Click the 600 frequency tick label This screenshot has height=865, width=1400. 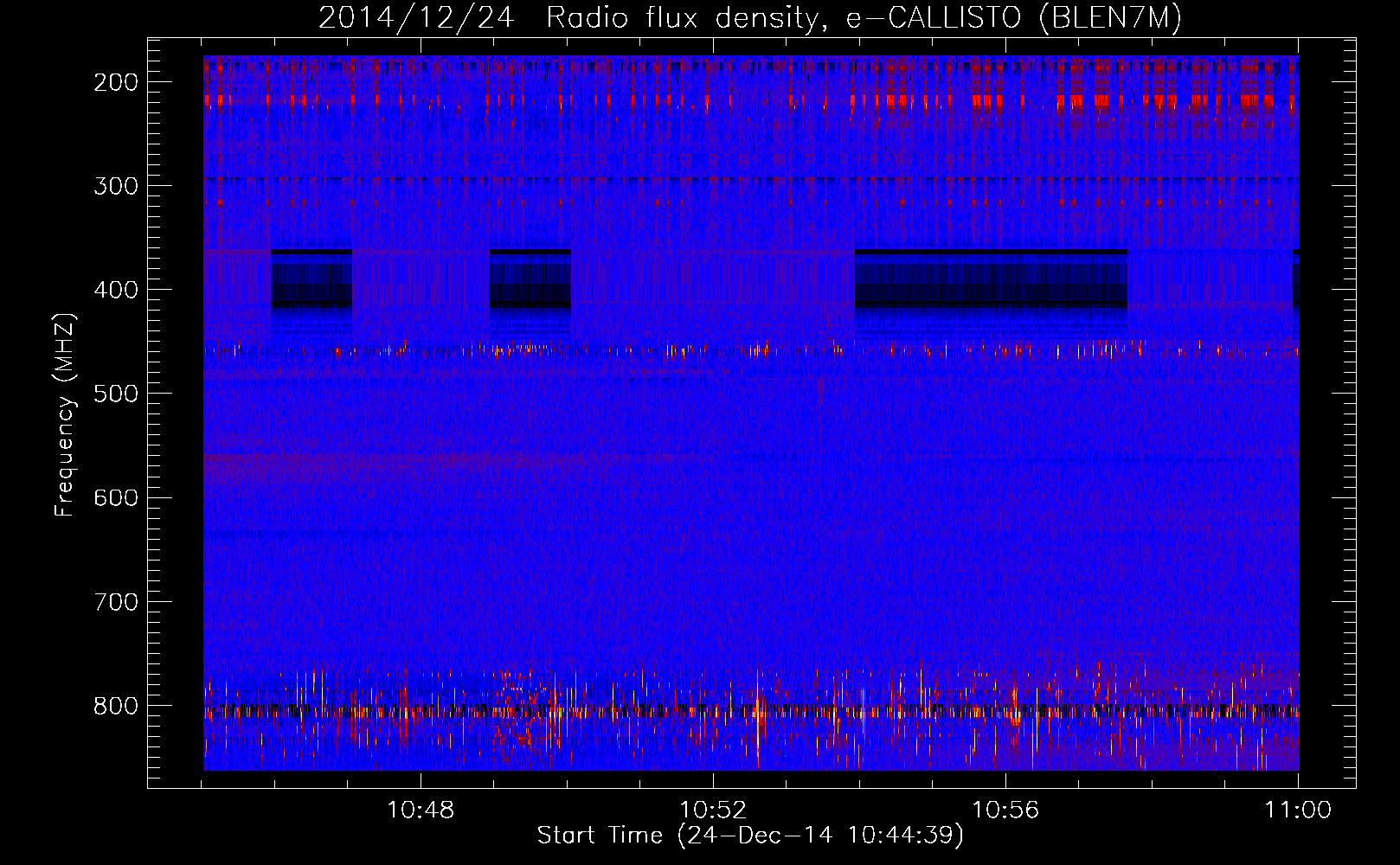pyautogui.click(x=115, y=497)
